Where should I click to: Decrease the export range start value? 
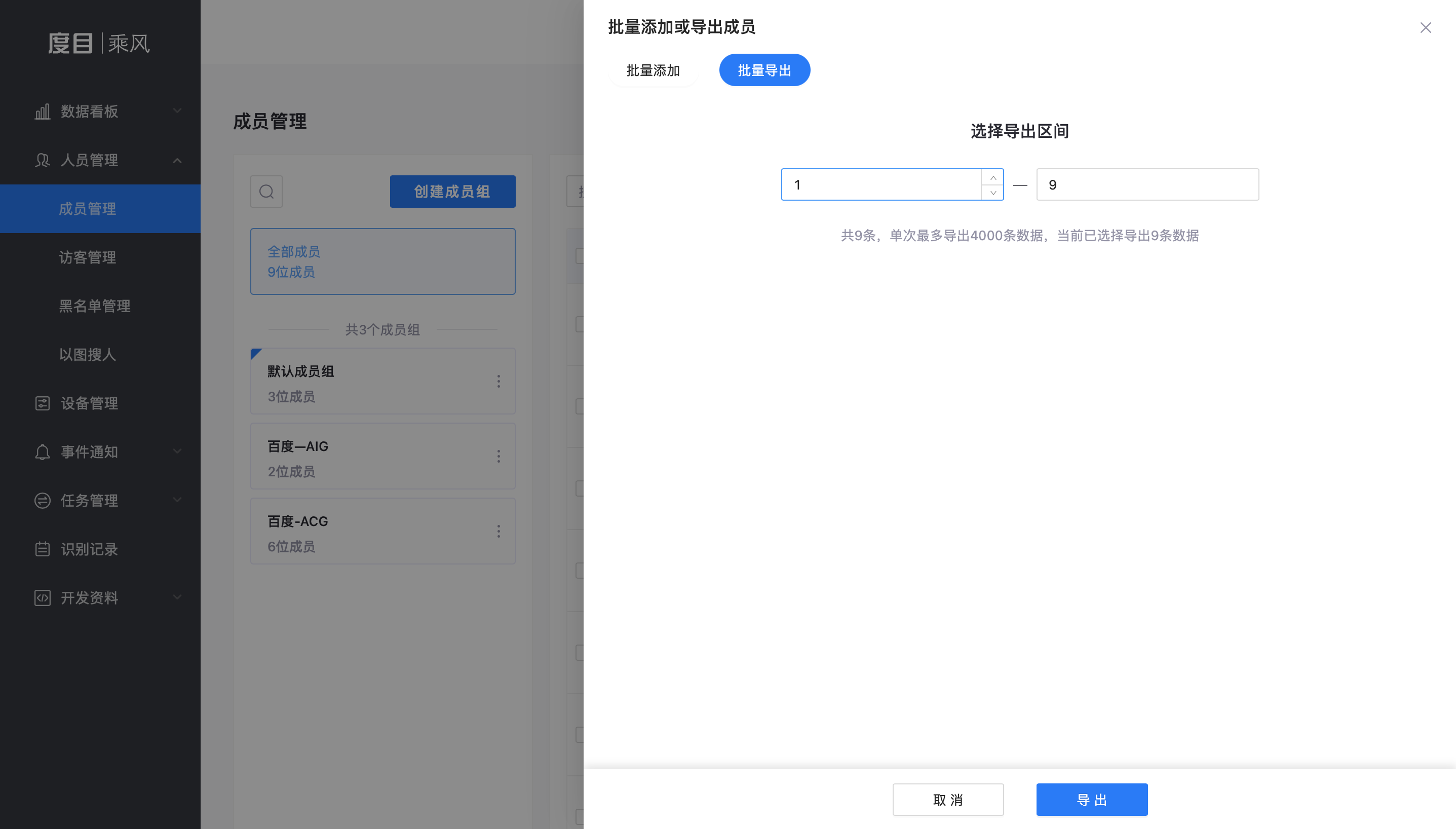(x=992, y=193)
